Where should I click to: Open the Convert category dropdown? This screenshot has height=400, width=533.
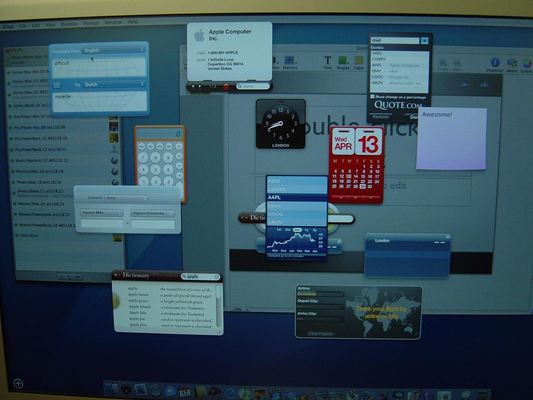point(126,197)
